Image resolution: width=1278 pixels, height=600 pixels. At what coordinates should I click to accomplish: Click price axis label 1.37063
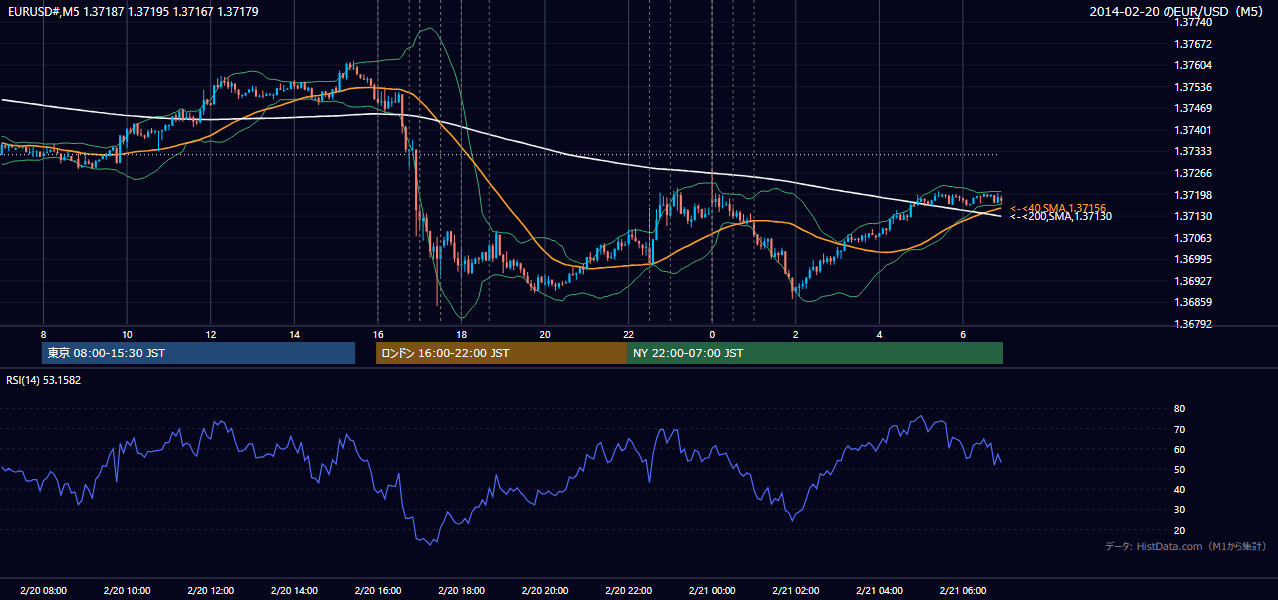pos(1193,238)
